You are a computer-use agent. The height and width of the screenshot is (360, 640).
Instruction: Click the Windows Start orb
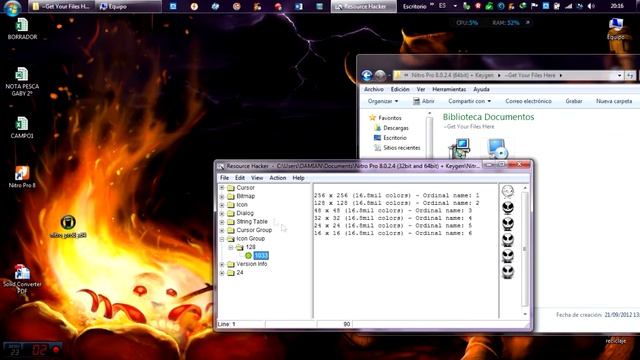[12, 8]
